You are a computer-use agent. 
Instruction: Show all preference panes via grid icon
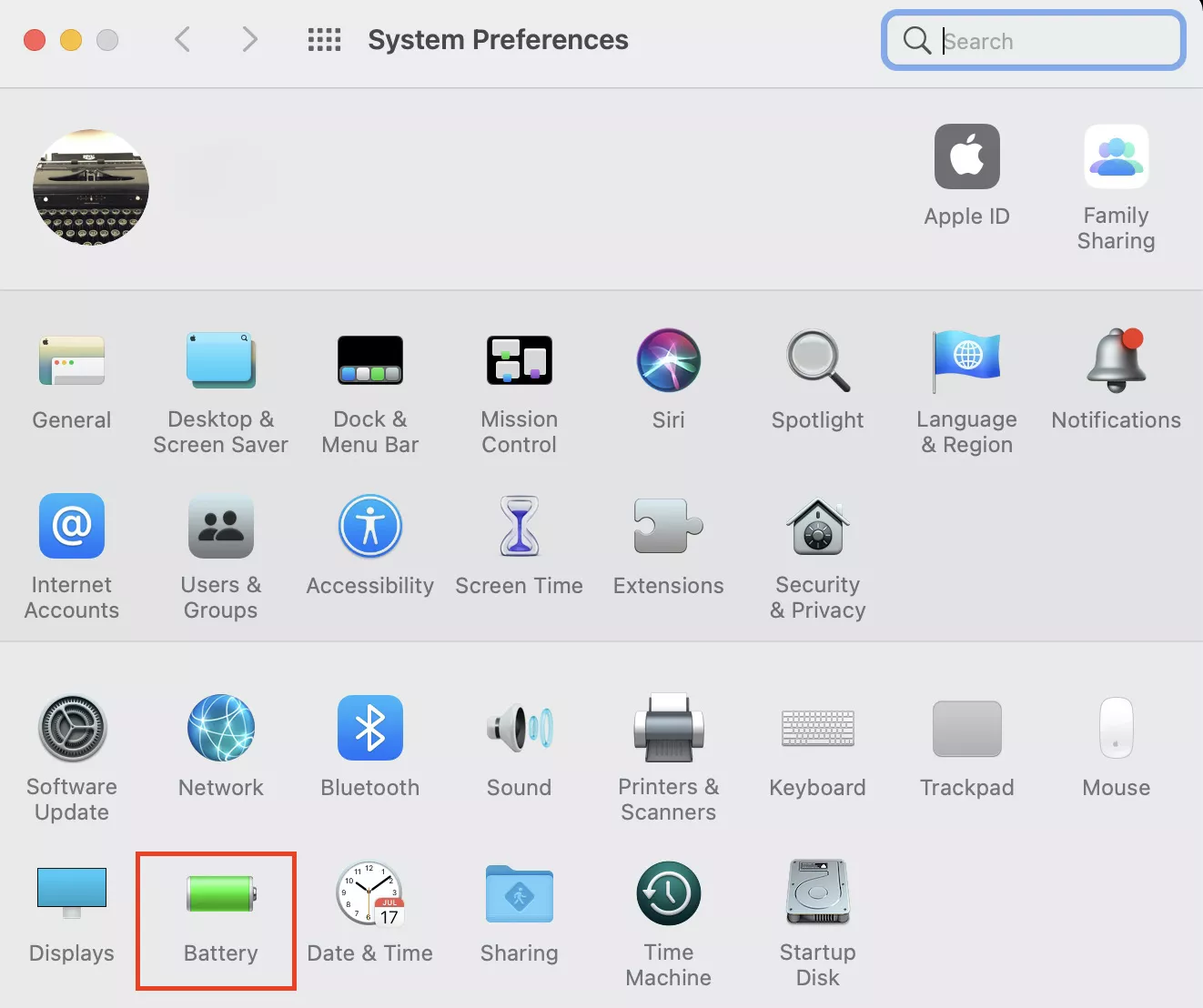[x=324, y=39]
